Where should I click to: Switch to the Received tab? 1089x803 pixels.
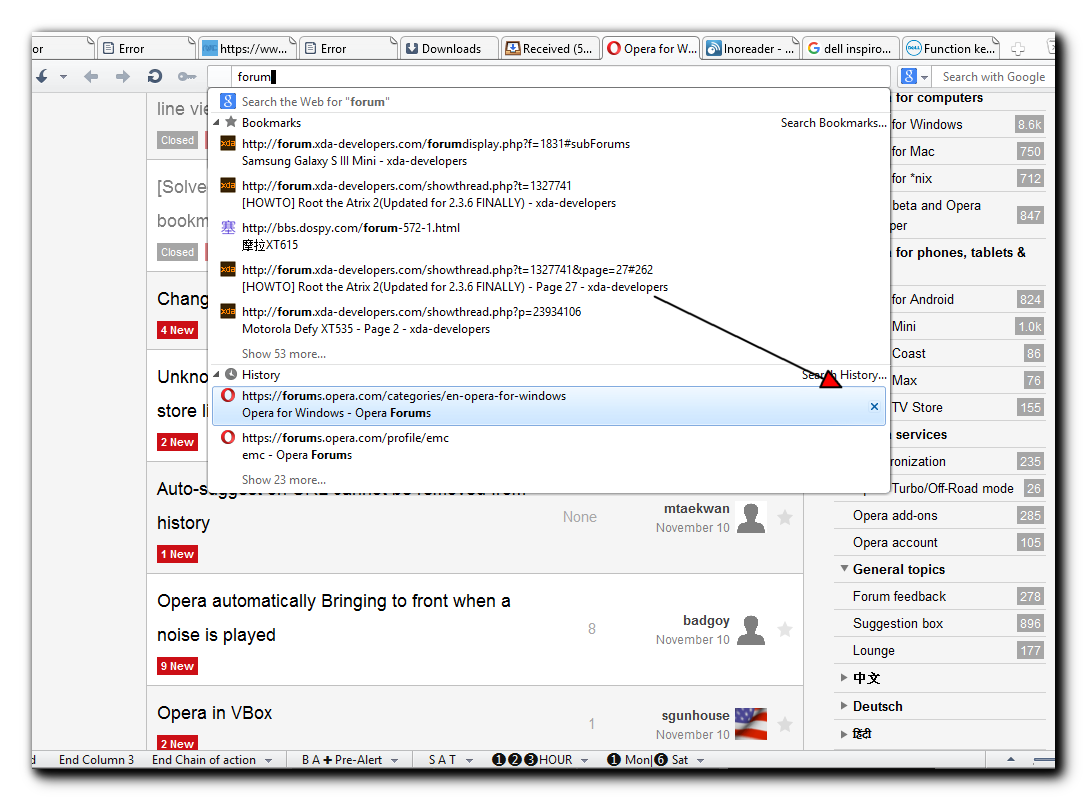550,49
